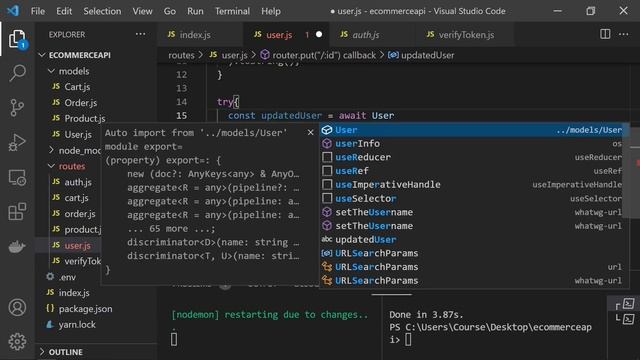
Task: Open the Manage gear settings menu
Action: point(17,342)
